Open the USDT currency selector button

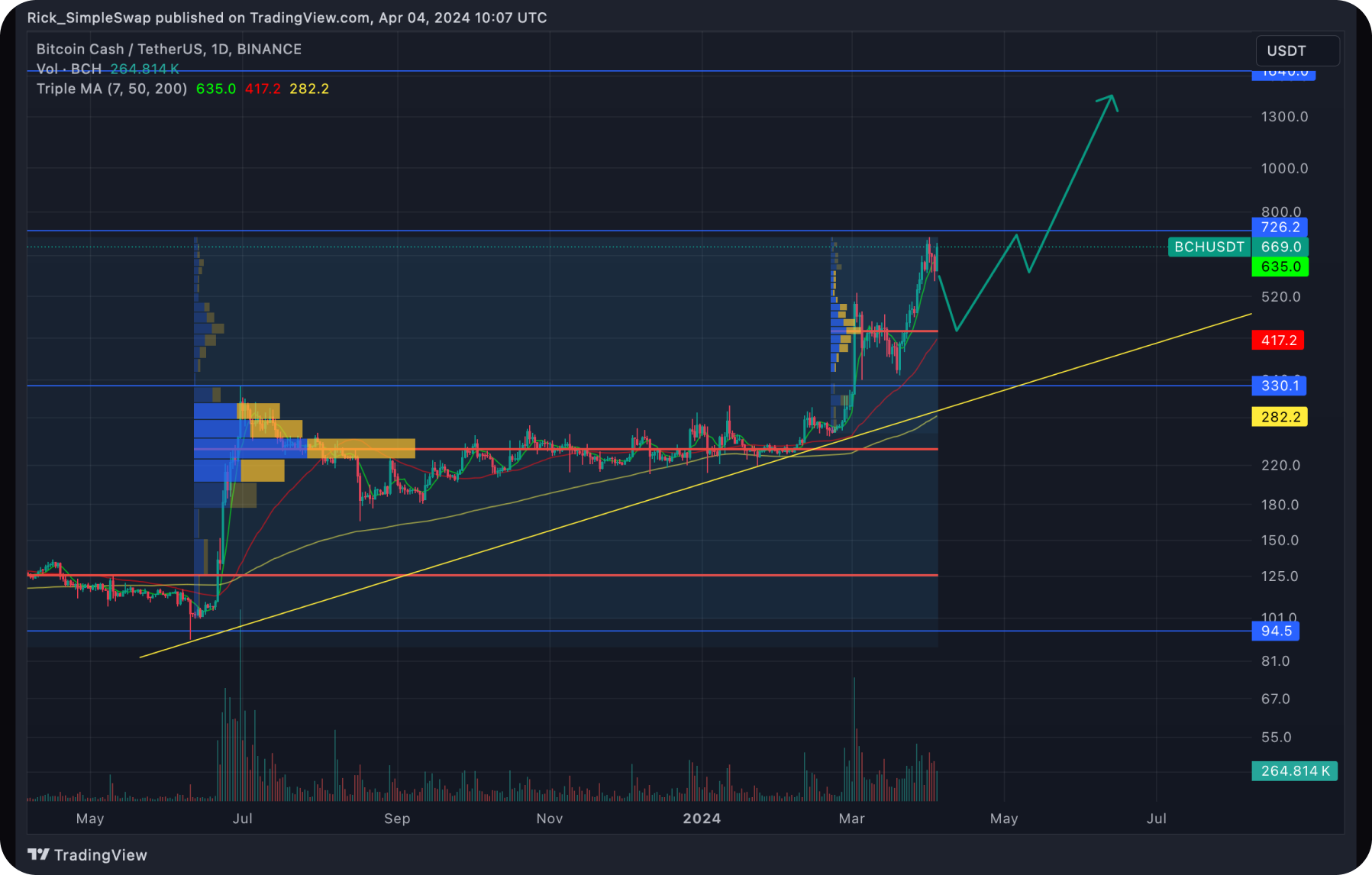(1296, 50)
